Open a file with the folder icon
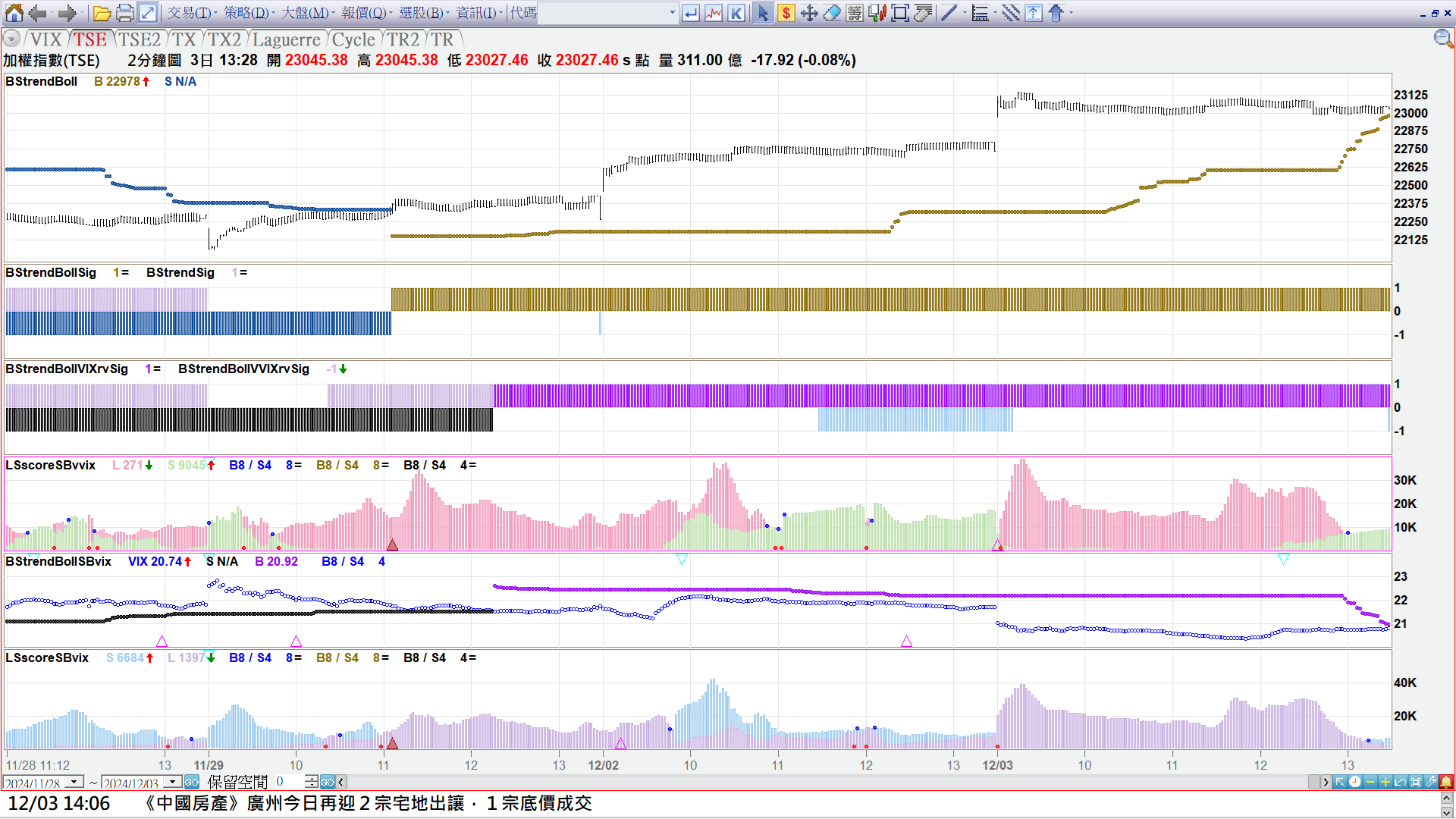This screenshot has height=819, width=1456. pos(102,13)
